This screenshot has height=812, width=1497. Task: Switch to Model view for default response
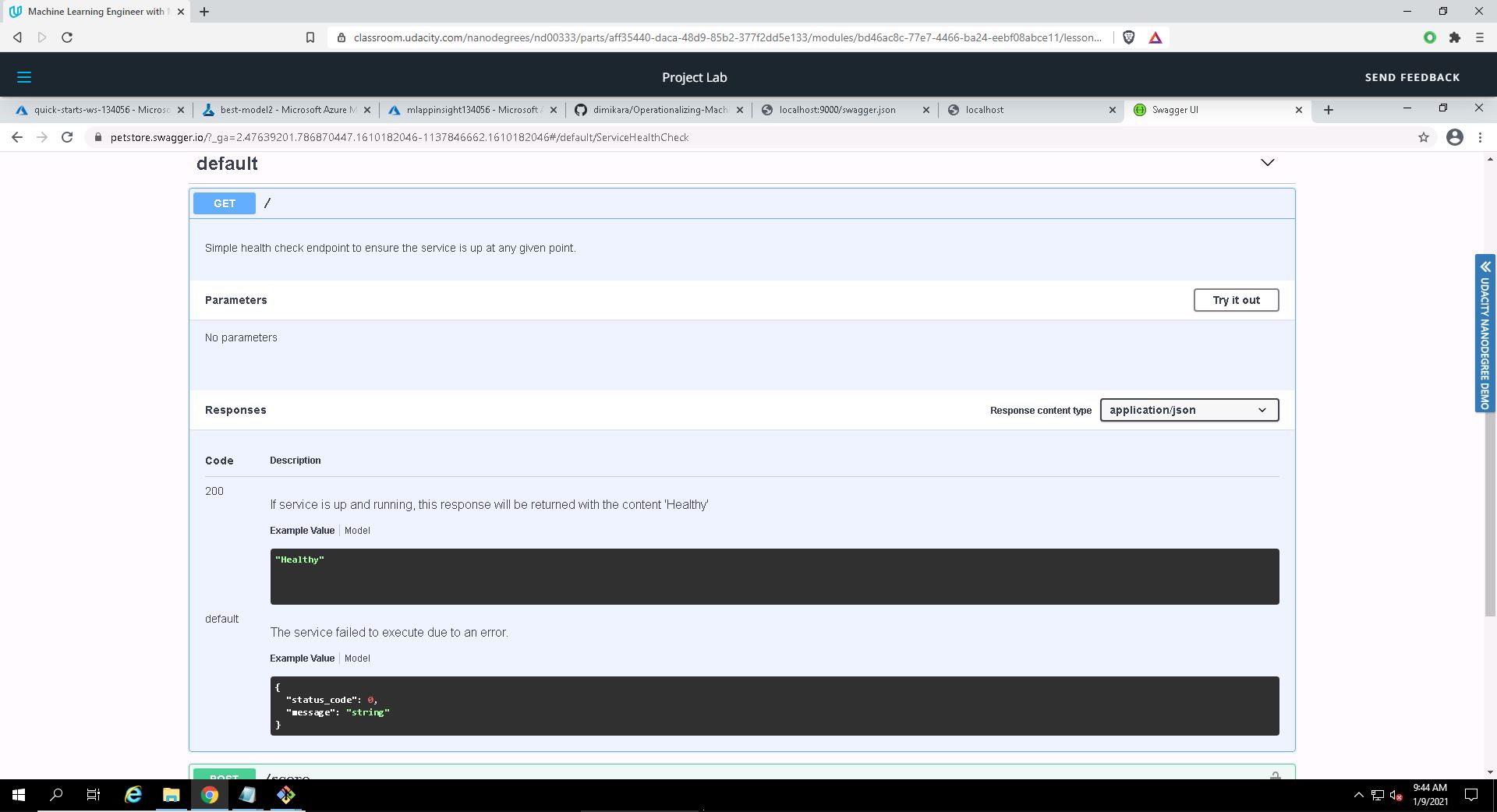pyautogui.click(x=357, y=658)
